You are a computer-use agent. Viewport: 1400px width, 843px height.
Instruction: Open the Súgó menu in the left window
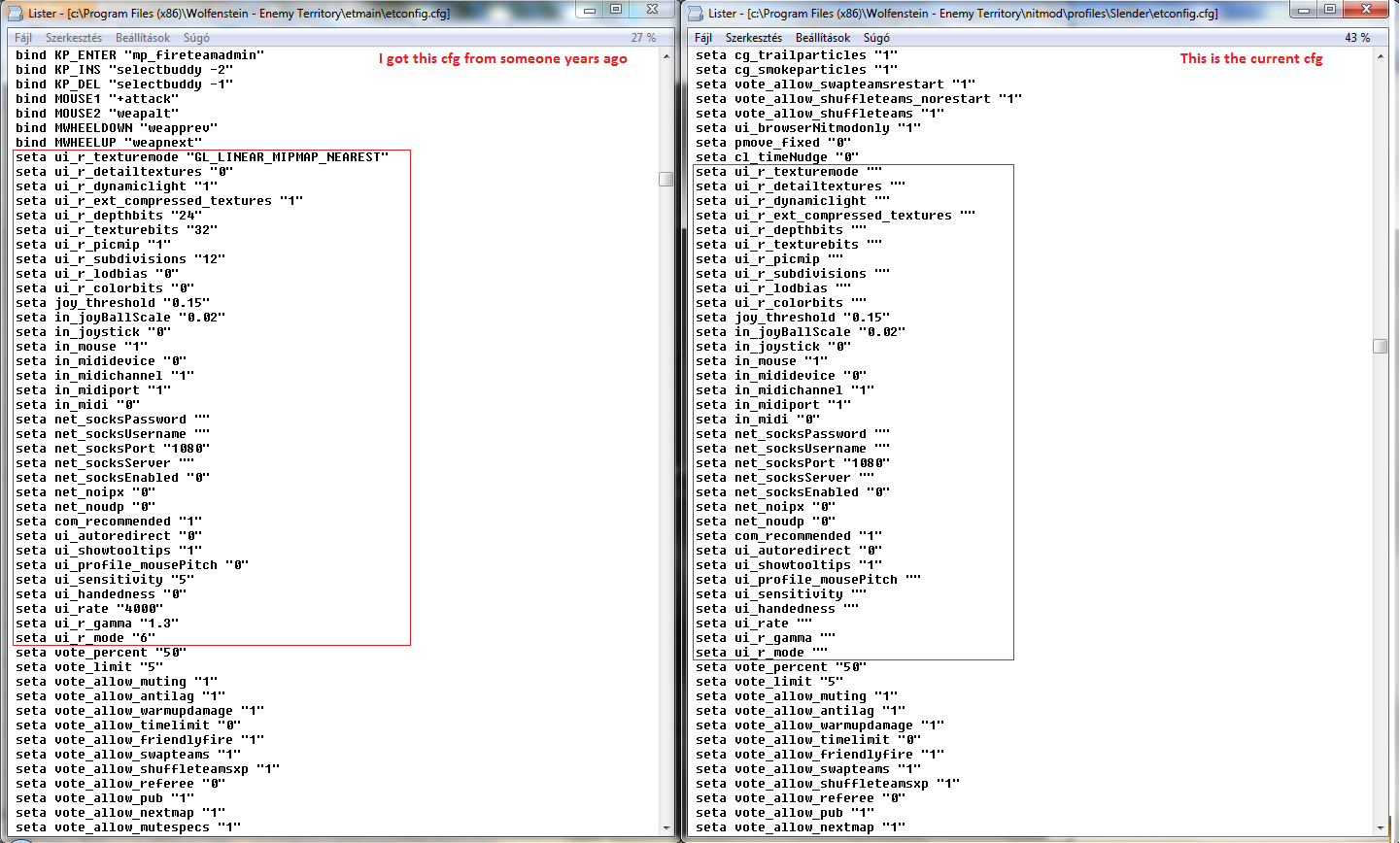(196, 38)
